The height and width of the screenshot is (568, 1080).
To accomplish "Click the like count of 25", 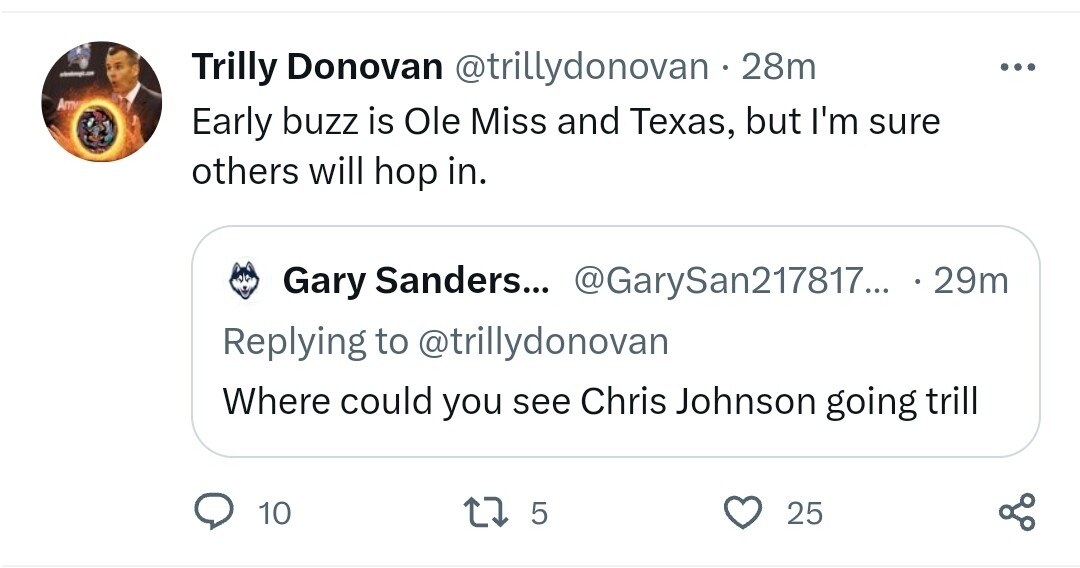I will 804,513.
